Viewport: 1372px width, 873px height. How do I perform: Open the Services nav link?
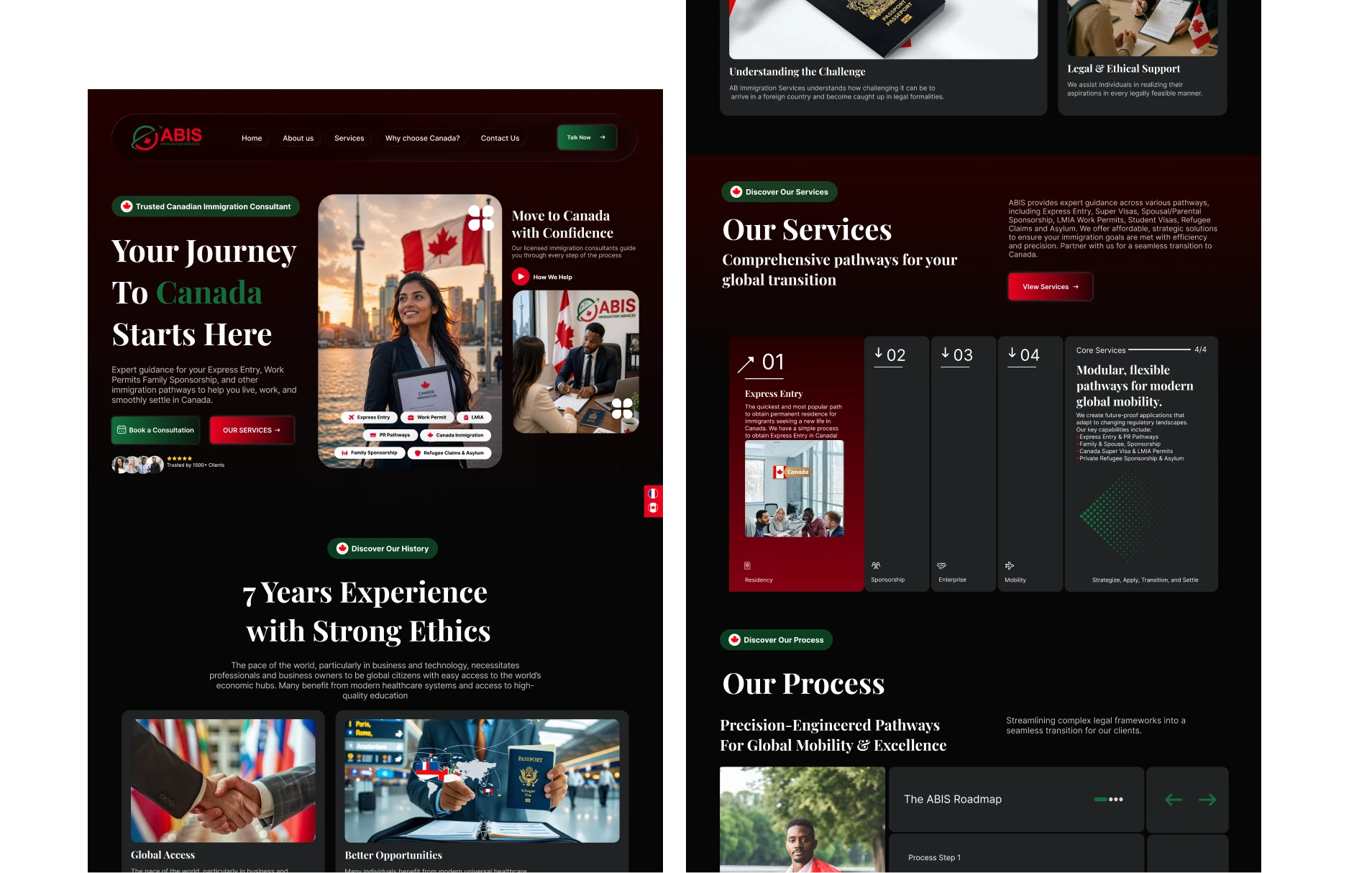[349, 138]
